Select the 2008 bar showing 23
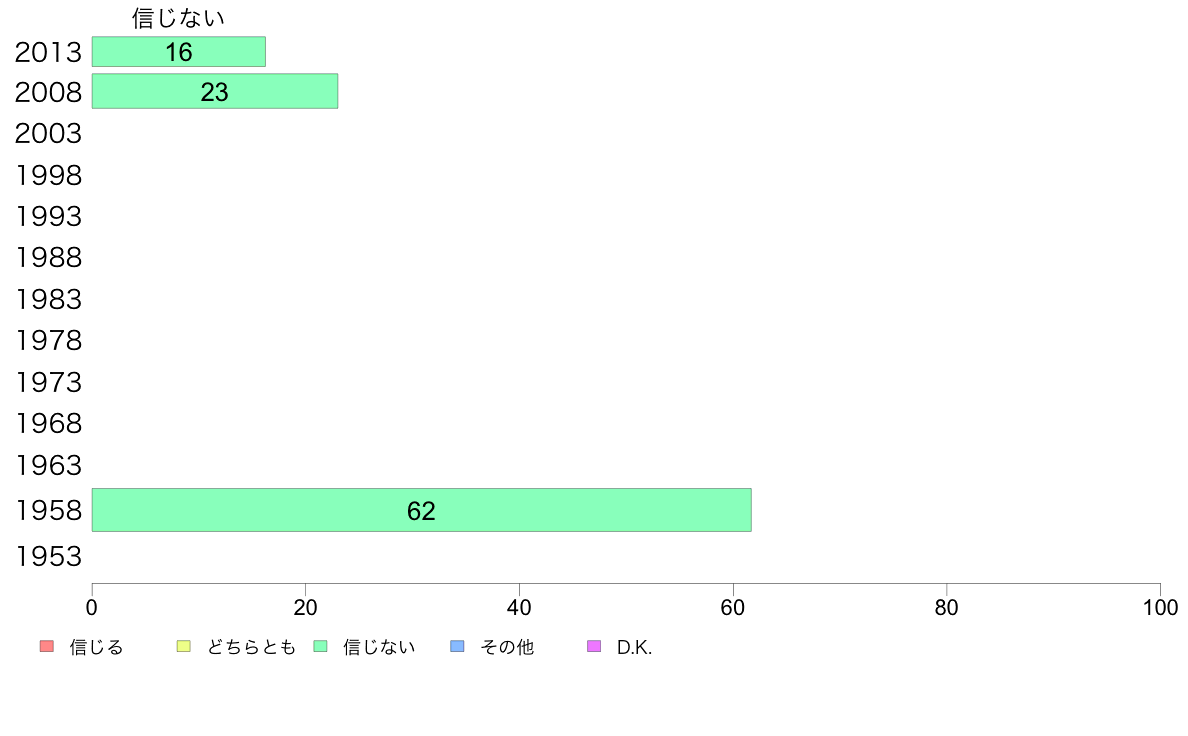This screenshot has height=736, width=1188. click(x=214, y=91)
